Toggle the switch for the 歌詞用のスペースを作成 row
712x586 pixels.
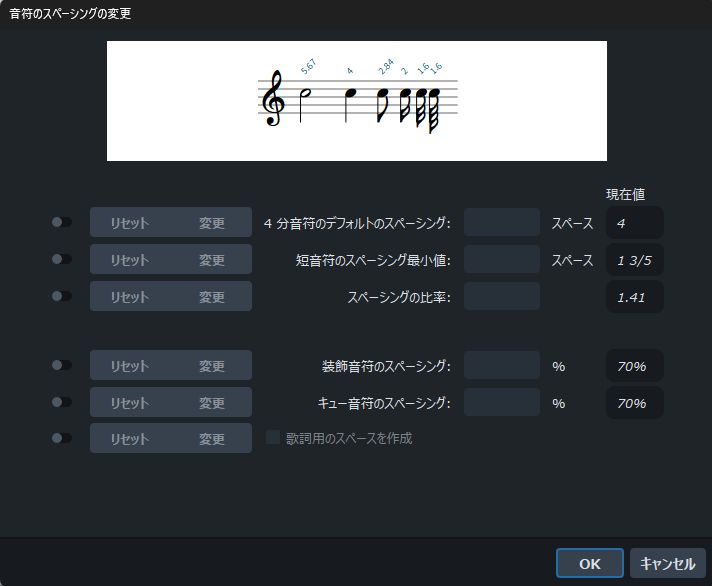62,438
